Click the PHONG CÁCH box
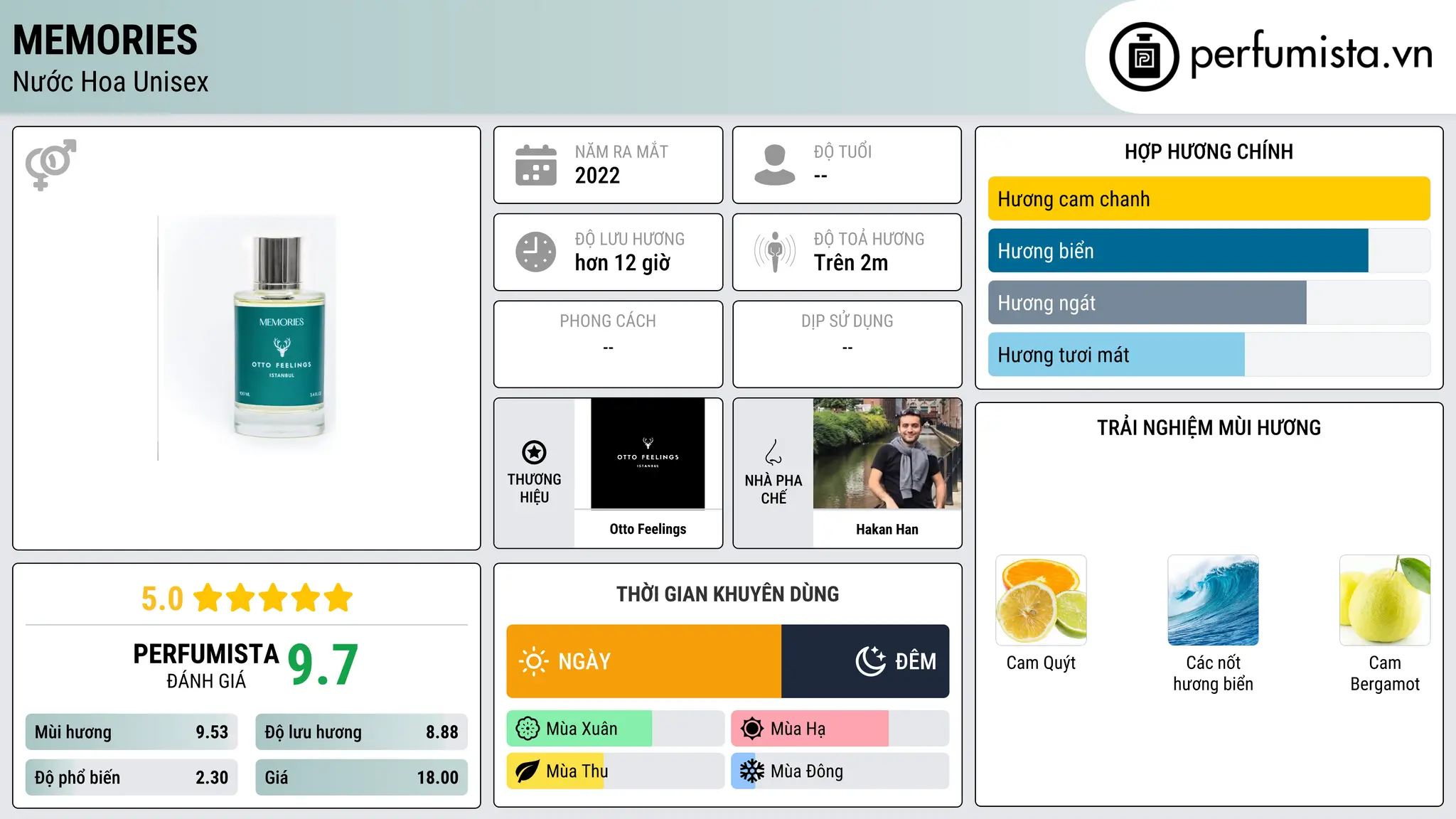Image resolution: width=1456 pixels, height=819 pixels. (608, 344)
